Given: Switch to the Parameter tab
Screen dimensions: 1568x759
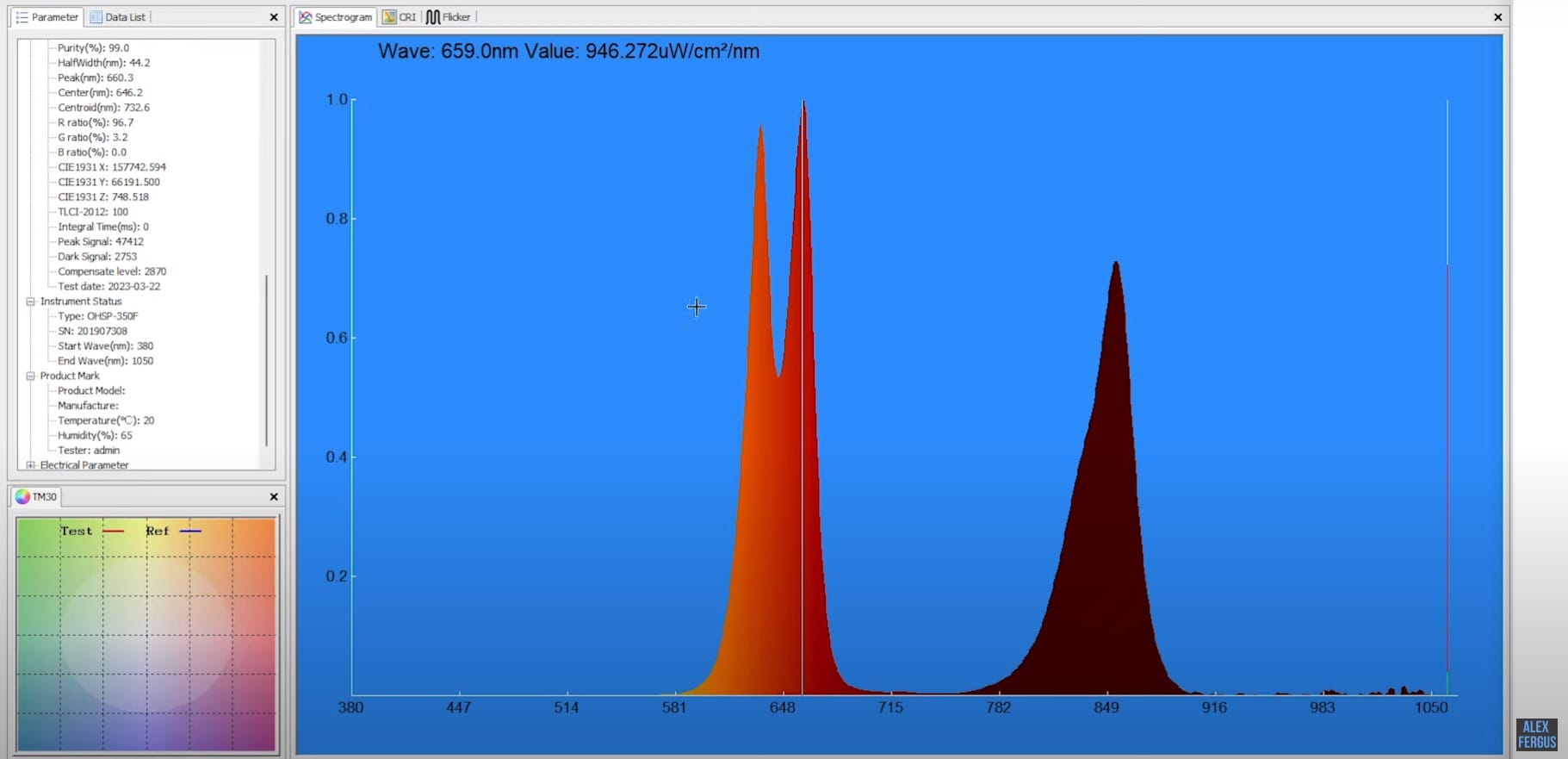Looking at the screenshot, I should coord(47,17).
